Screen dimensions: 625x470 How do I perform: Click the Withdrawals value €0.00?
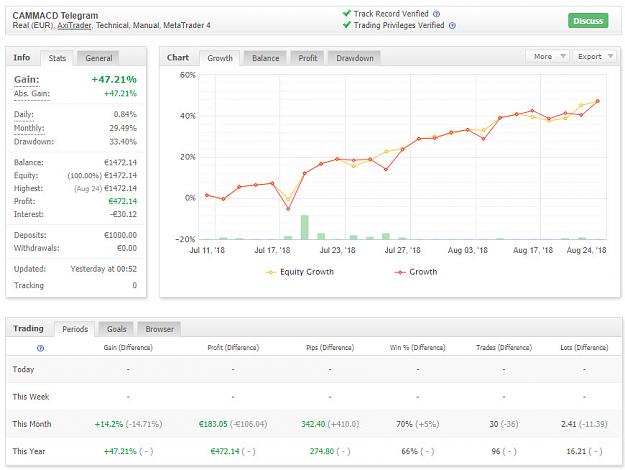click(x=127, y=248)
